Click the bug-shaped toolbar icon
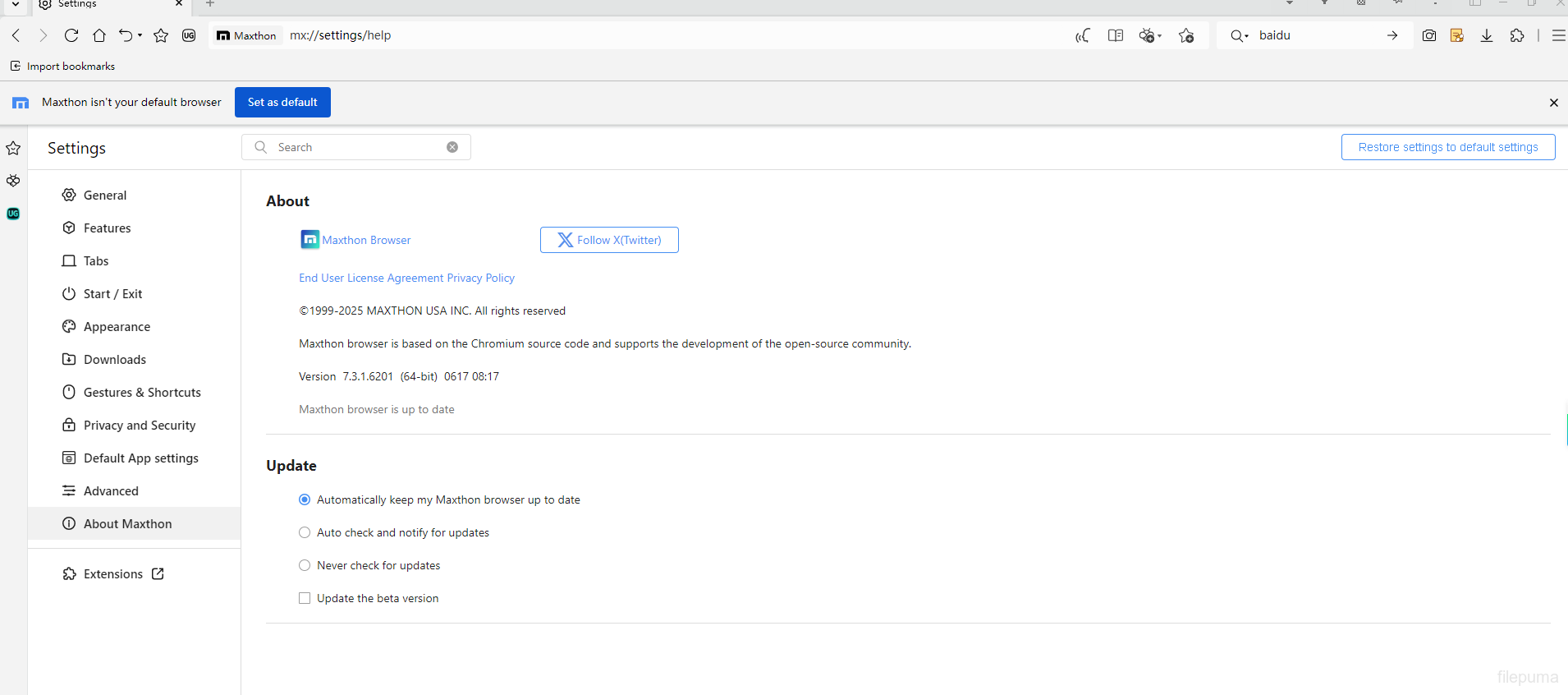Screen dimensions: 1568x695 (1147, 35)
